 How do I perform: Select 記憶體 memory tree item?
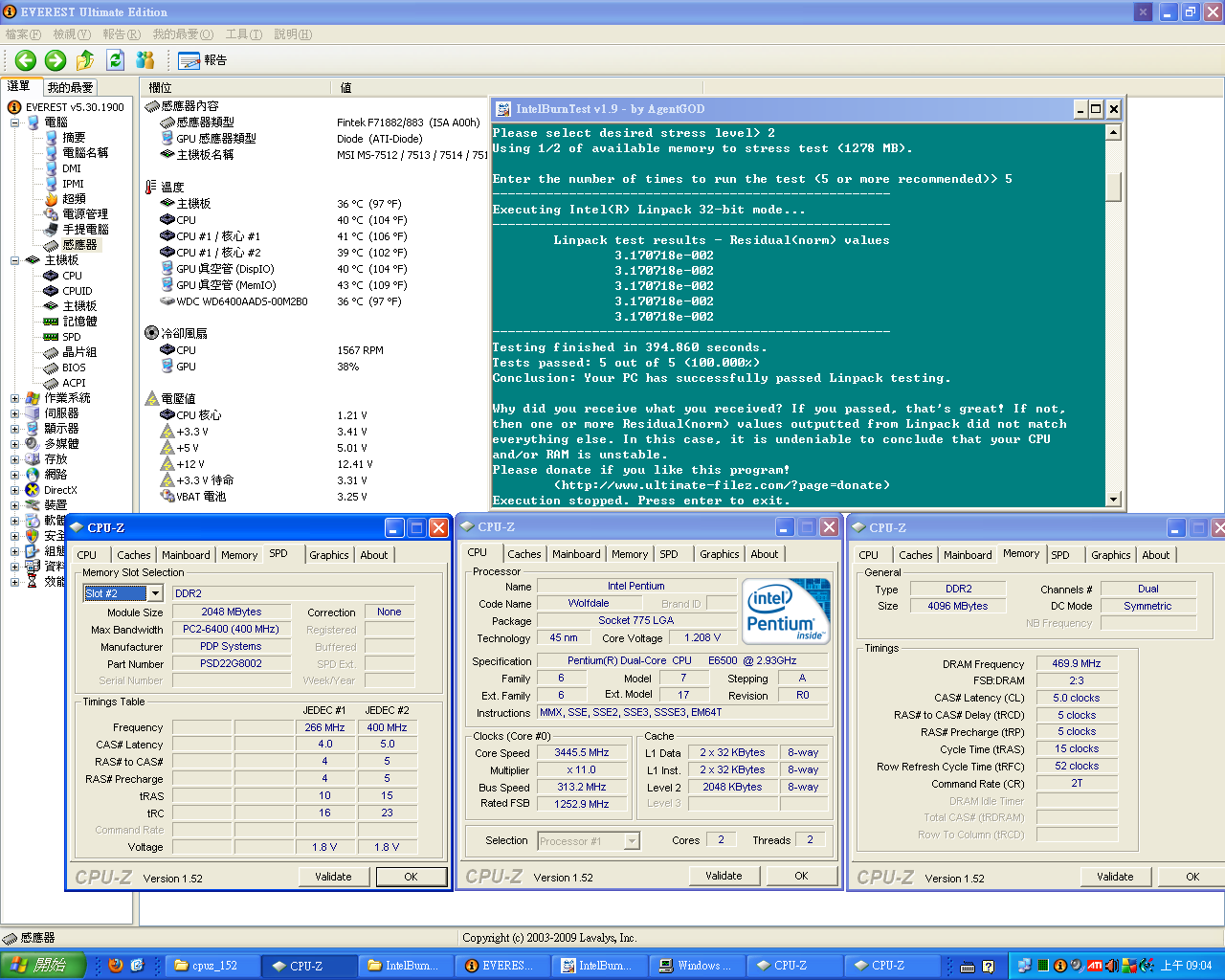coord(79,322)
